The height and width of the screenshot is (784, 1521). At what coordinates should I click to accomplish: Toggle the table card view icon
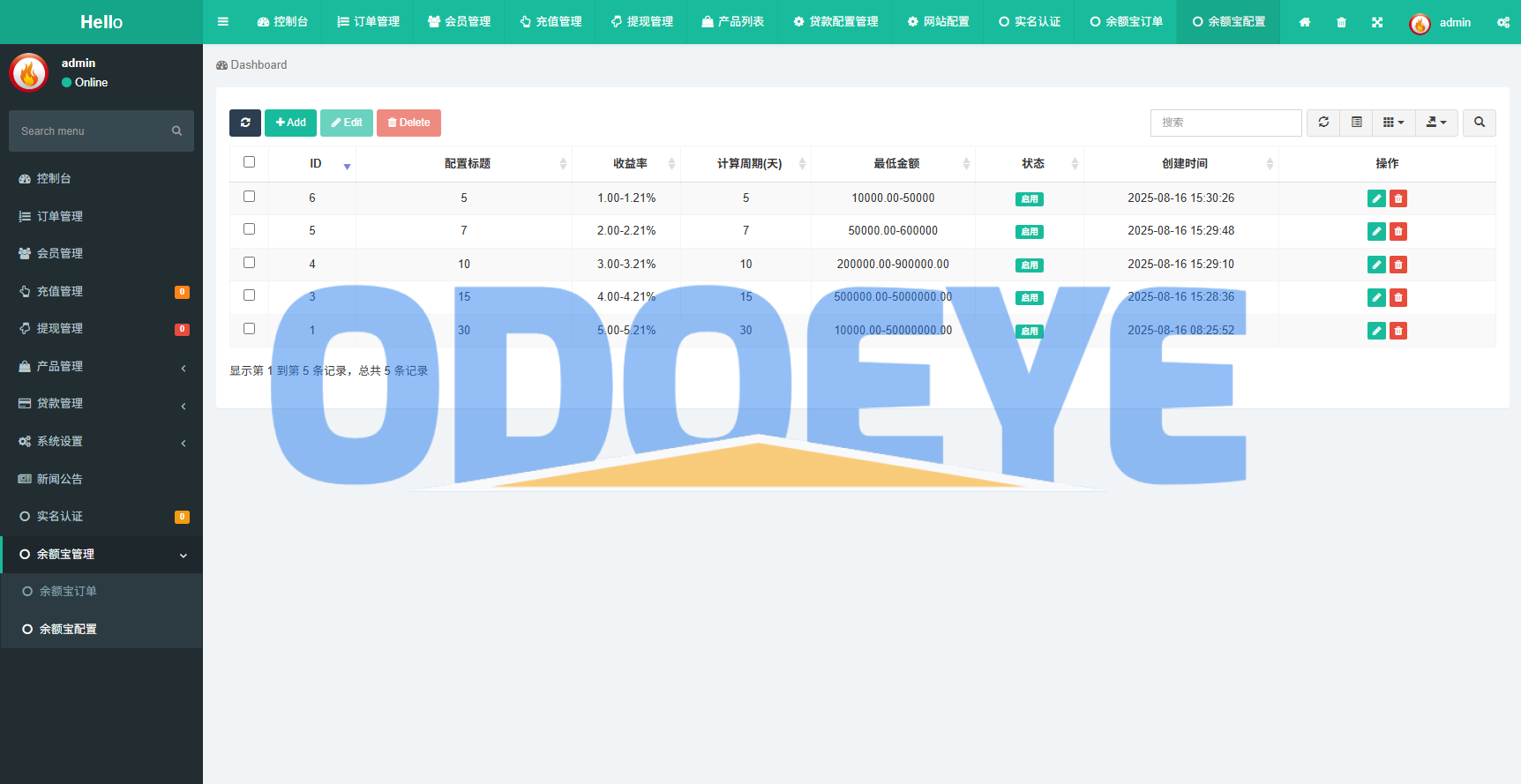pos(1357,123)
